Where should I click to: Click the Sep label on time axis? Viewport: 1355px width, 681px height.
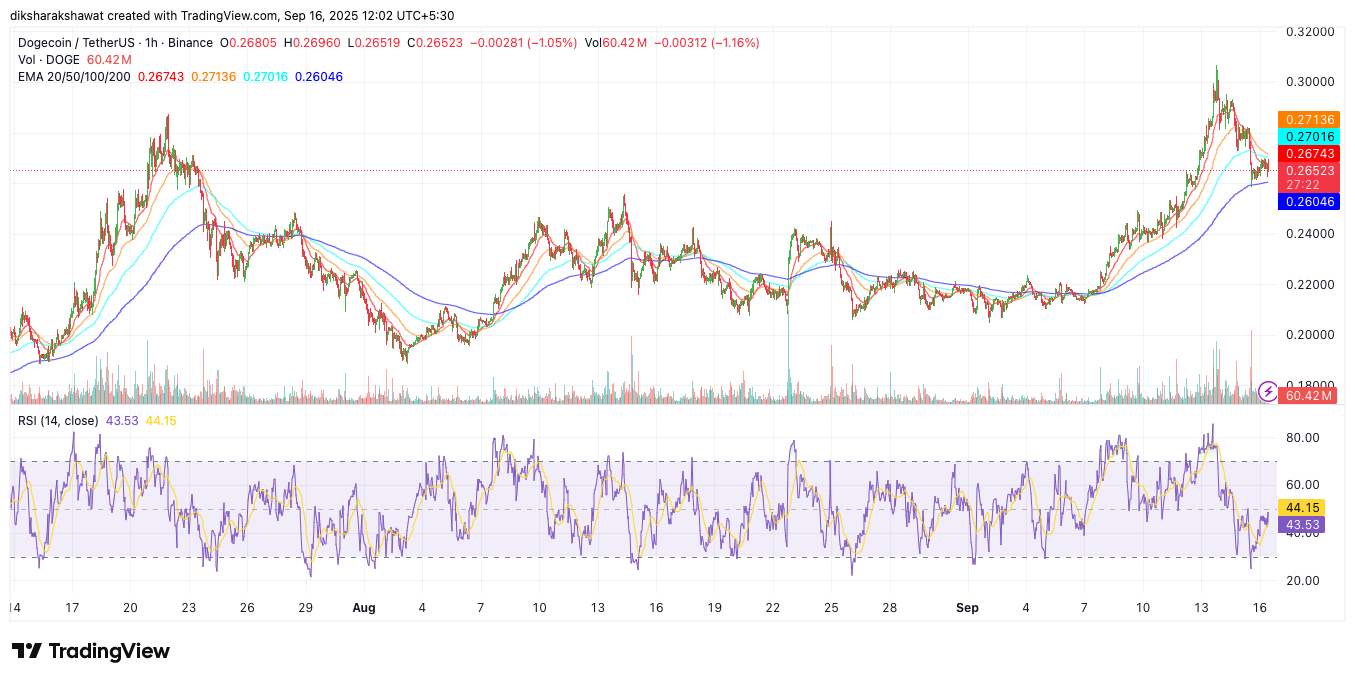coord(966,607)
